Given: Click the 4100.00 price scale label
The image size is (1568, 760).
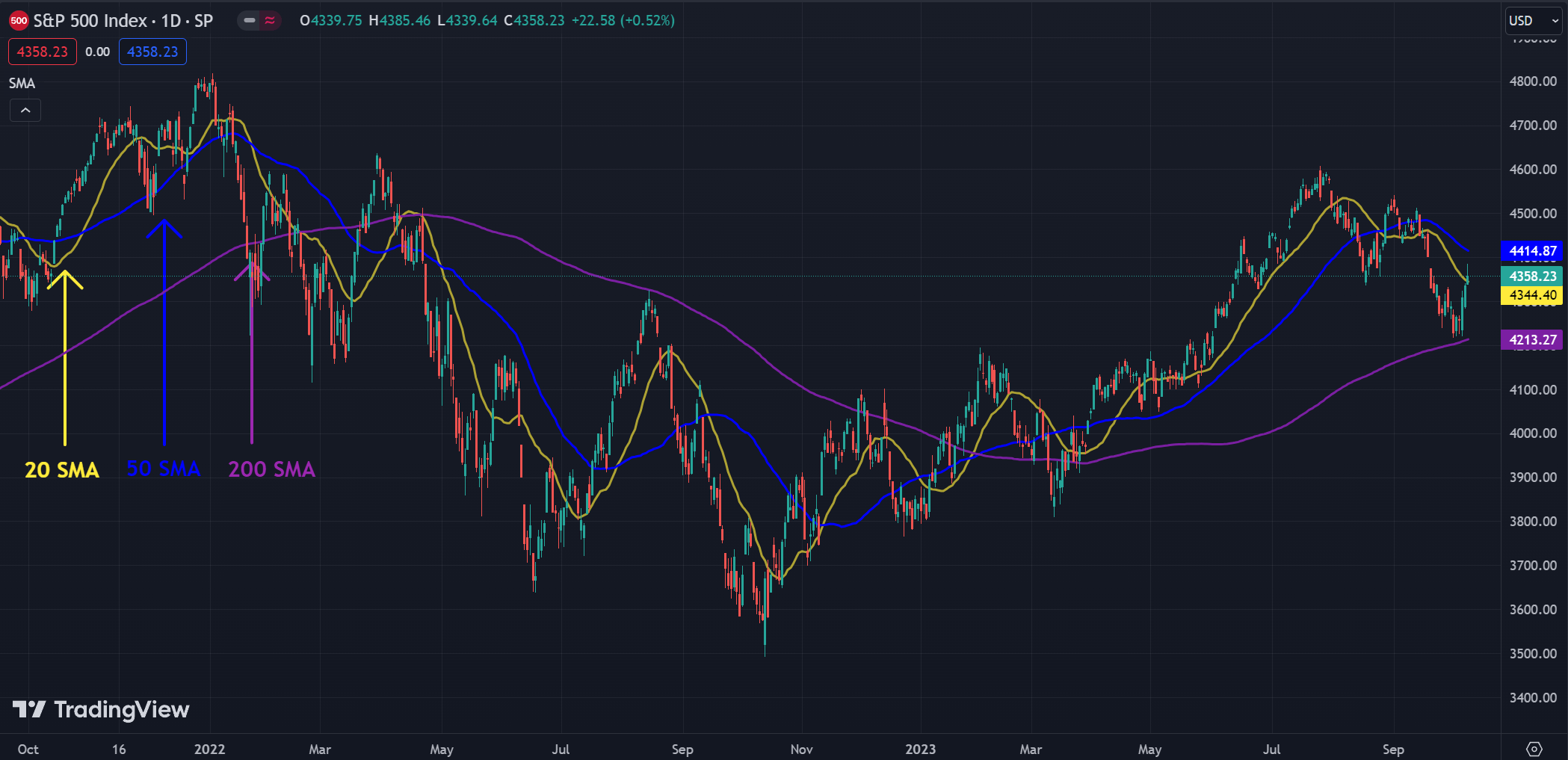Looking at the screenshot, I should (x=1533, y=390).
